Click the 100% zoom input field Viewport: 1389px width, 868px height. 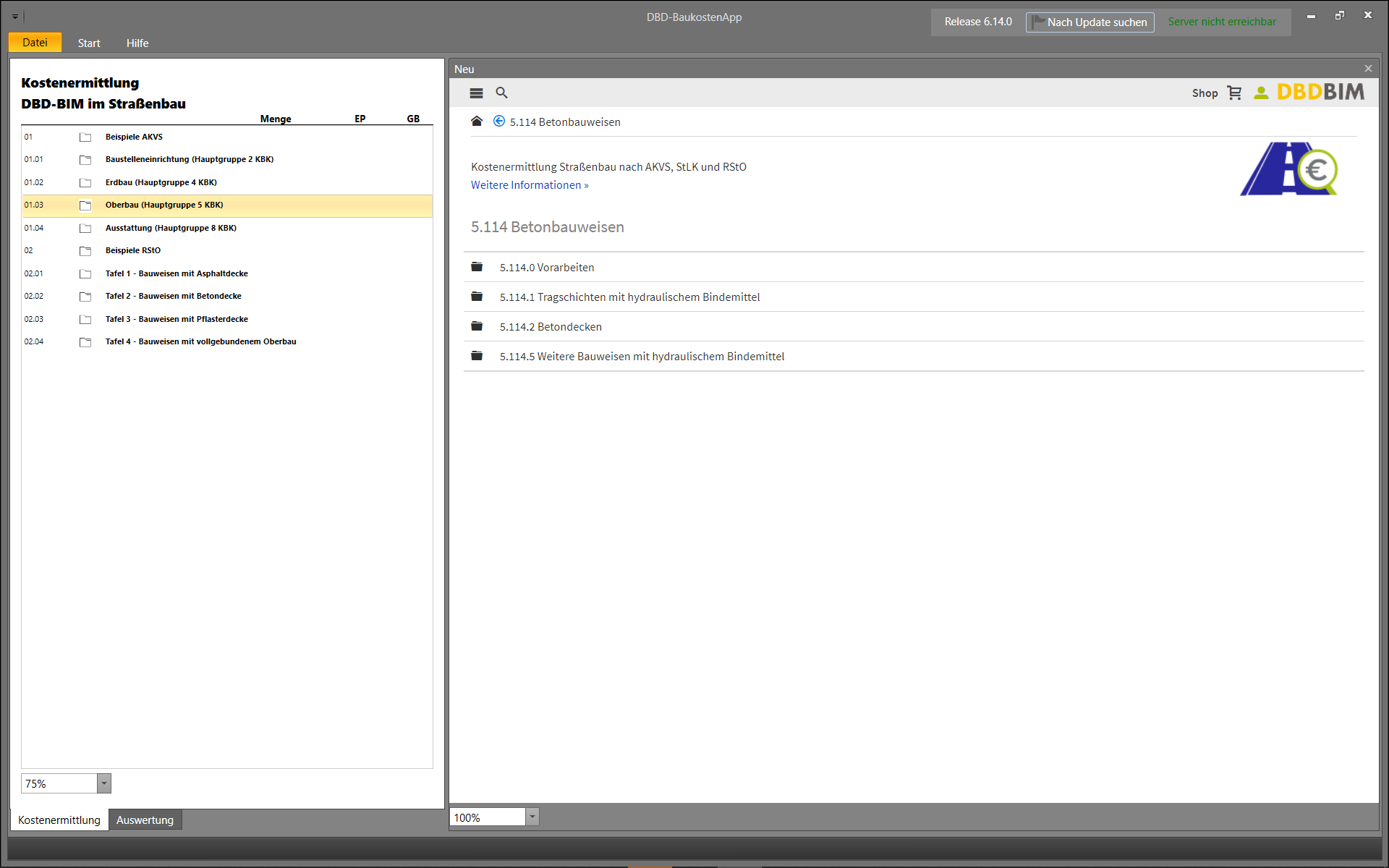point(488,817)
